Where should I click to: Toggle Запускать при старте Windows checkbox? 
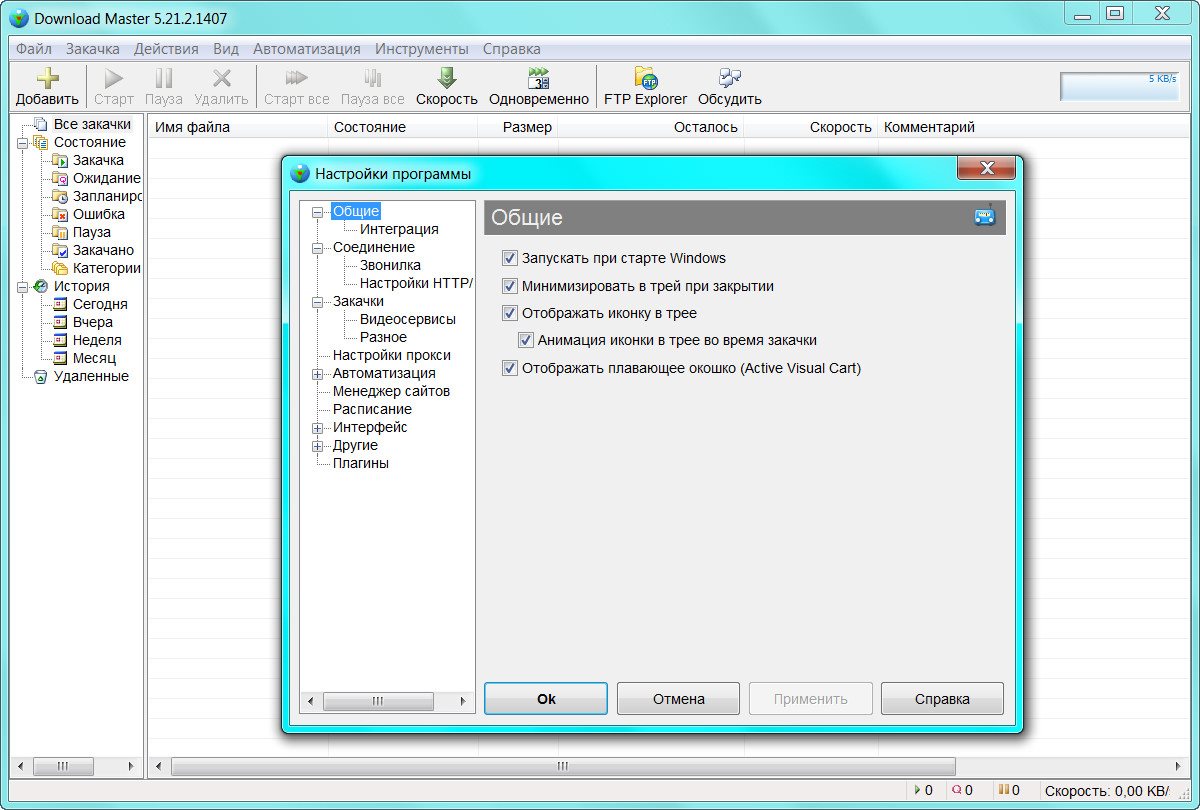pyautogui.click(x=510, y=258)
